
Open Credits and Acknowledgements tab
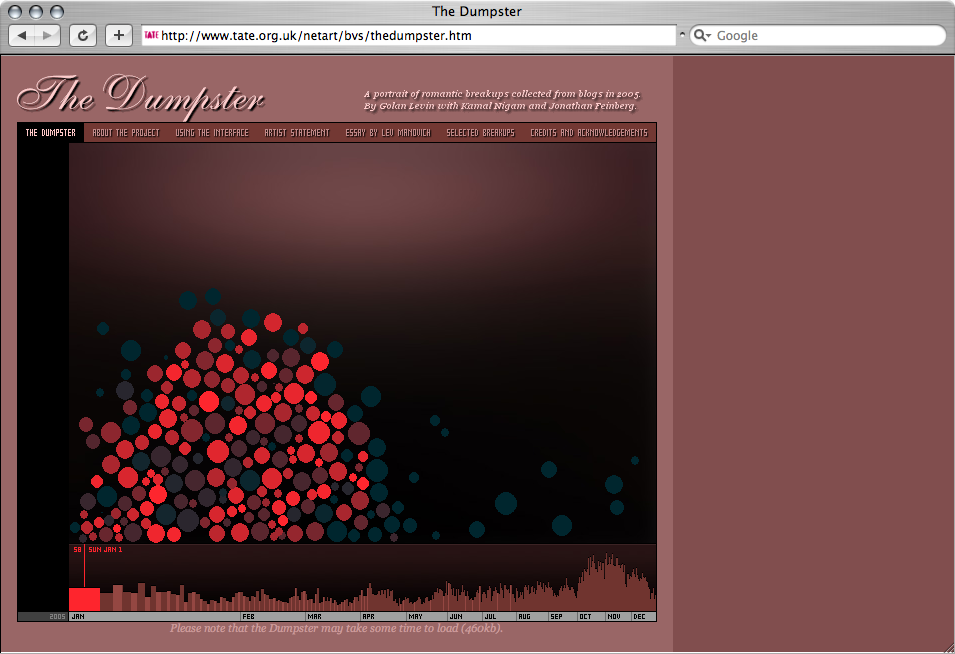588,133
